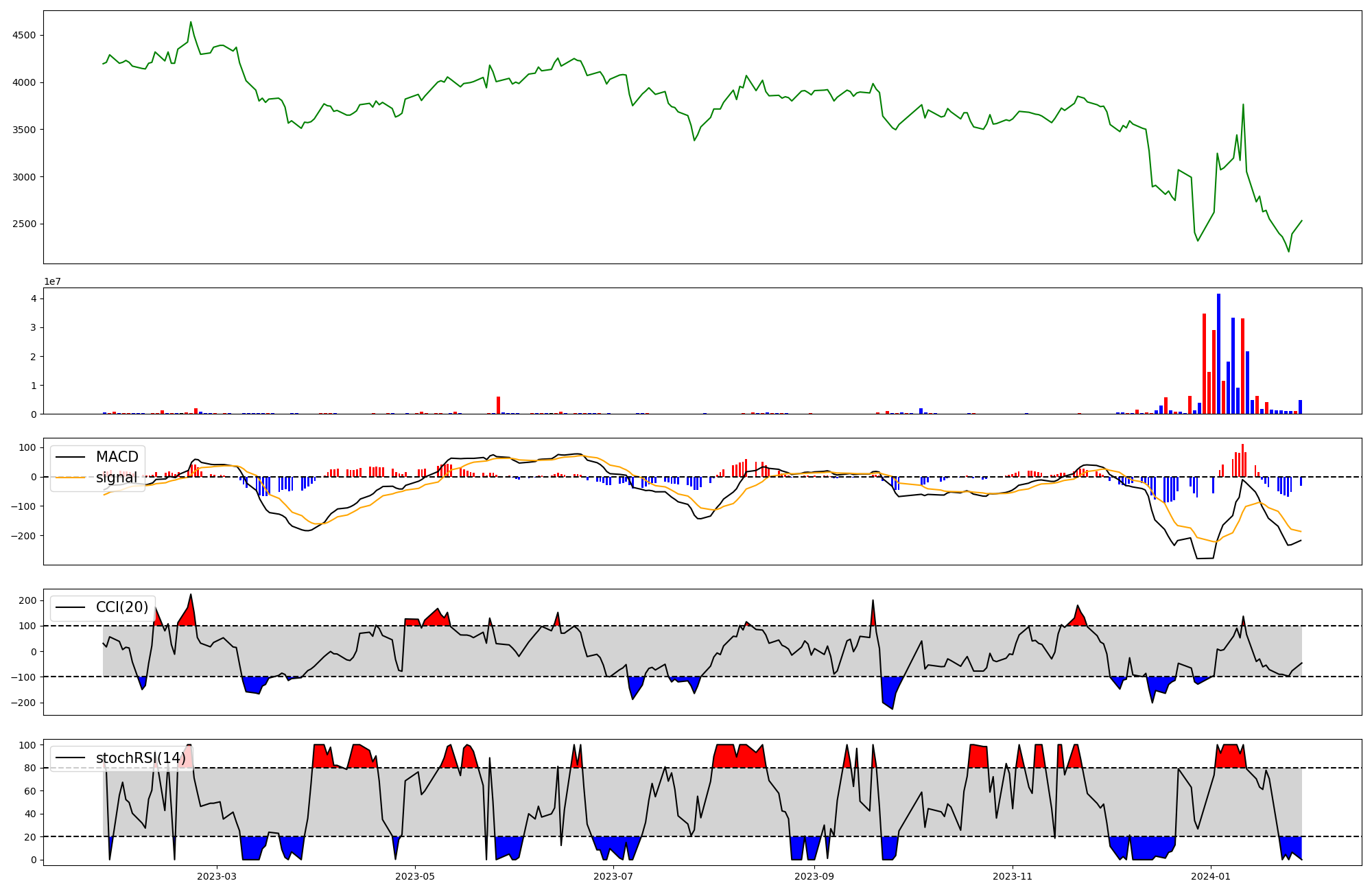Click the CCI(20) legend entry
Screen dimensions: 1372x892
pos(121,607)
